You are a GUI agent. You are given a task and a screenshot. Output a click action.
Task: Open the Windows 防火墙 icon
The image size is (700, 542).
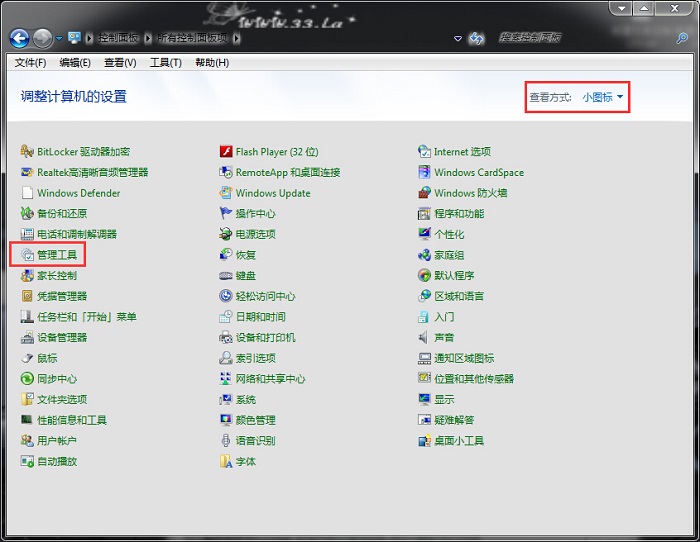tap(425, 193)
